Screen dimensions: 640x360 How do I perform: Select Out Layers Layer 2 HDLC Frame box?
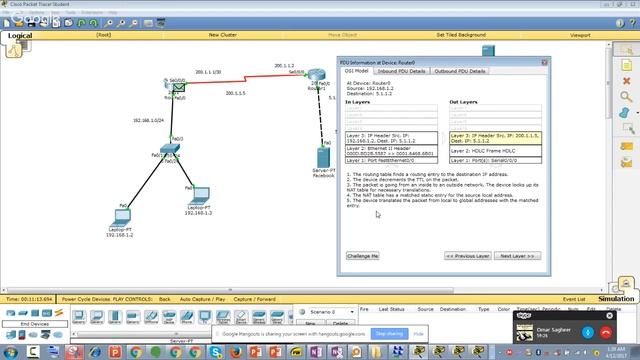496,151
